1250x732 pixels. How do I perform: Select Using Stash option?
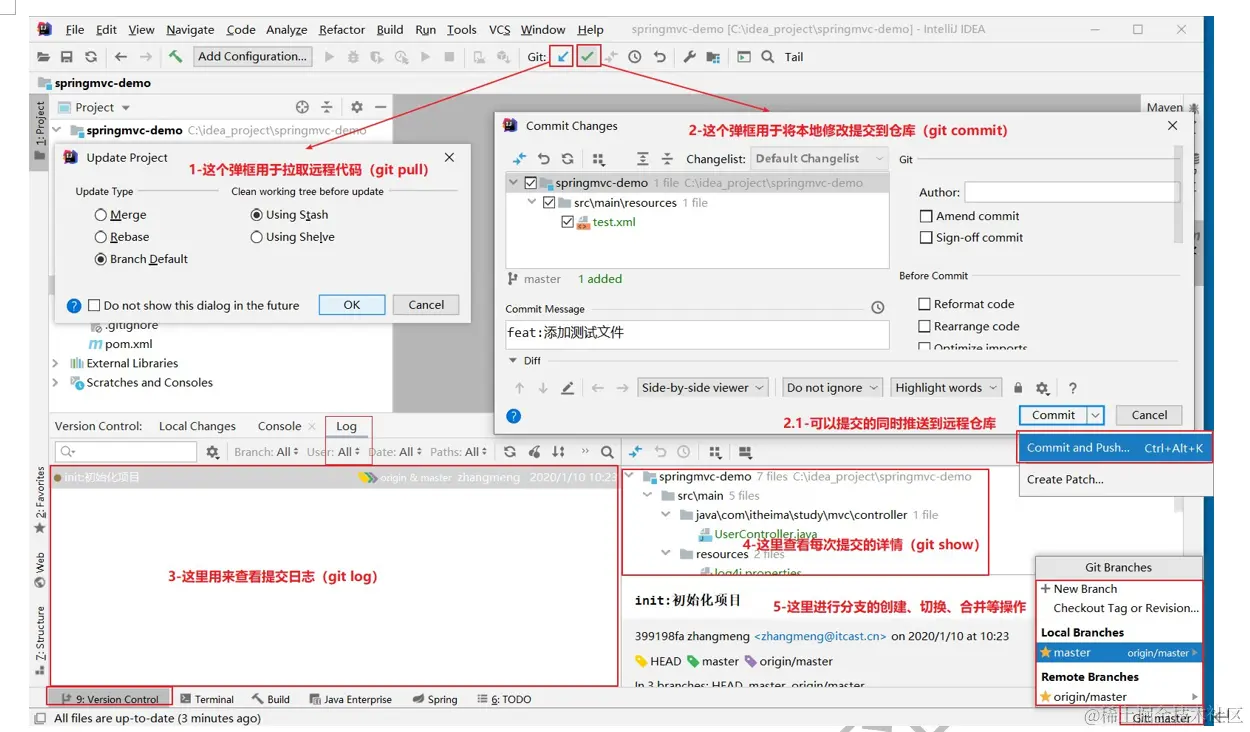pyautogui.click(x=257, y=215)
